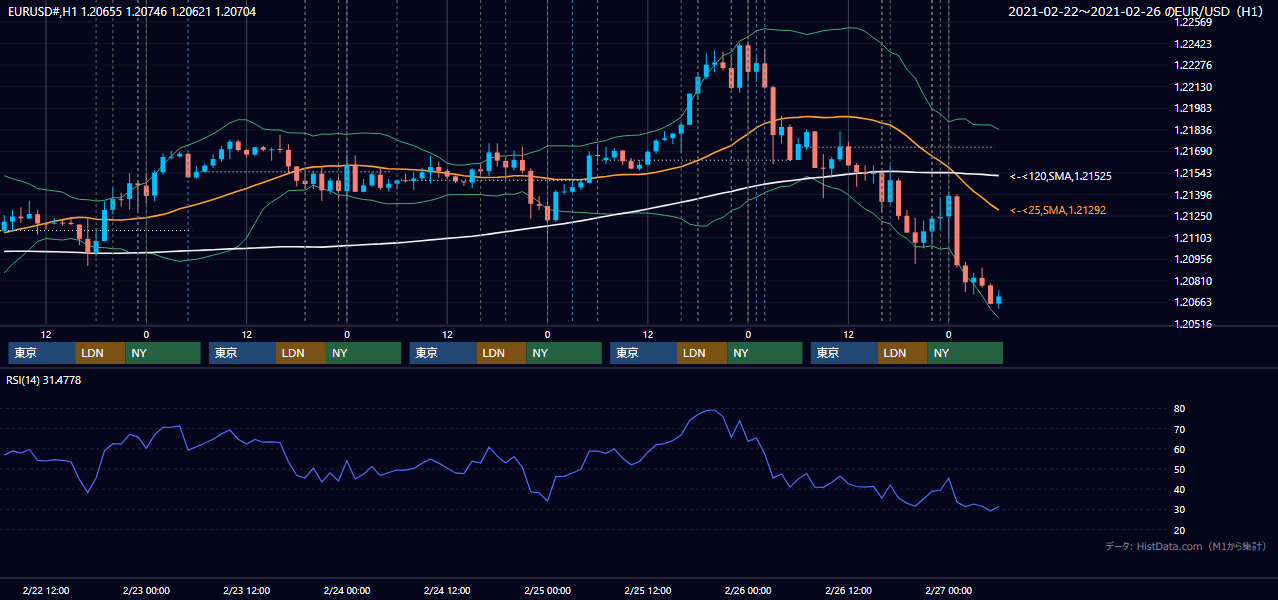Viewport: 1278px width, 600px height.
Task: Click the HistData.com data credit text
Action: pyautogui.click(x=1186, y=547)
